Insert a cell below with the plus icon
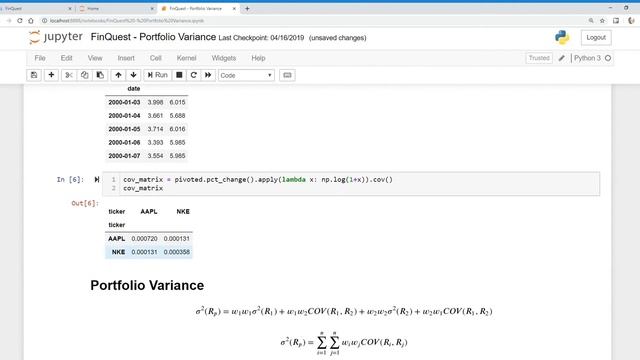This screenshot has width=640, height=360. click(x=51, y=75)
